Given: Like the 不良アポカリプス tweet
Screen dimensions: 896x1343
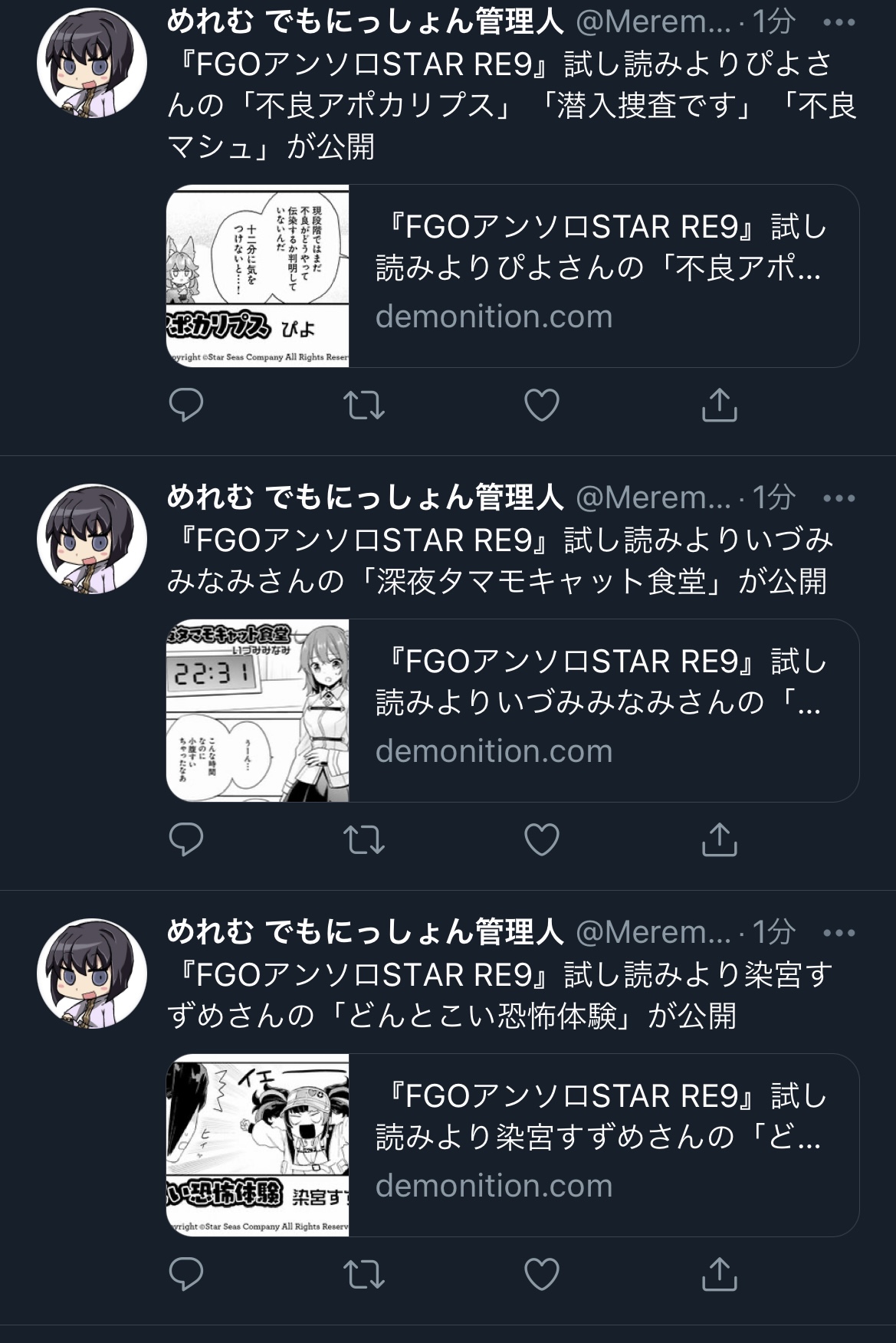Looking at the screenshot, I should [541, 406].
